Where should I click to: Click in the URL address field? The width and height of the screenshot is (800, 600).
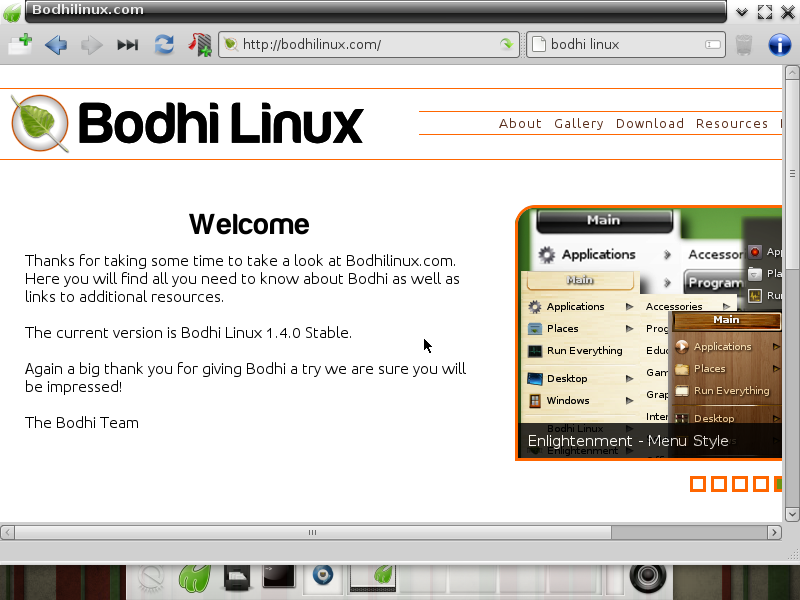[368, 44]
